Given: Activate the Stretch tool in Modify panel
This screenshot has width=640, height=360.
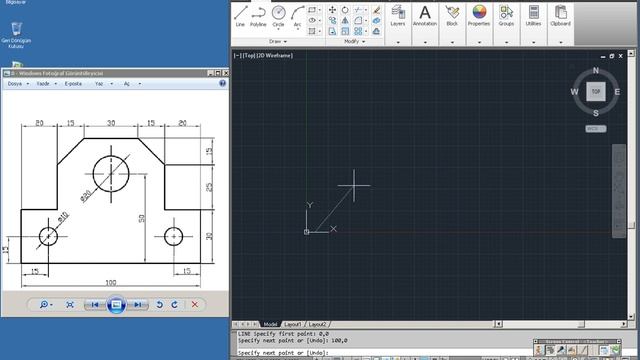Looking at the screenshot, I should pyautogui.click(x=332, y=31).
